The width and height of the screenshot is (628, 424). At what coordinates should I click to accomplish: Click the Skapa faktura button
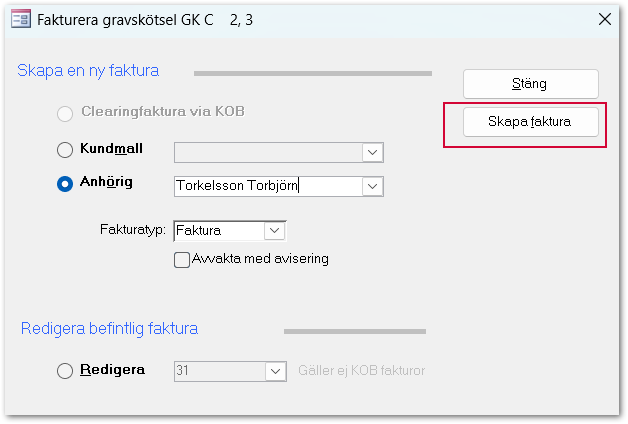point(530,122)
